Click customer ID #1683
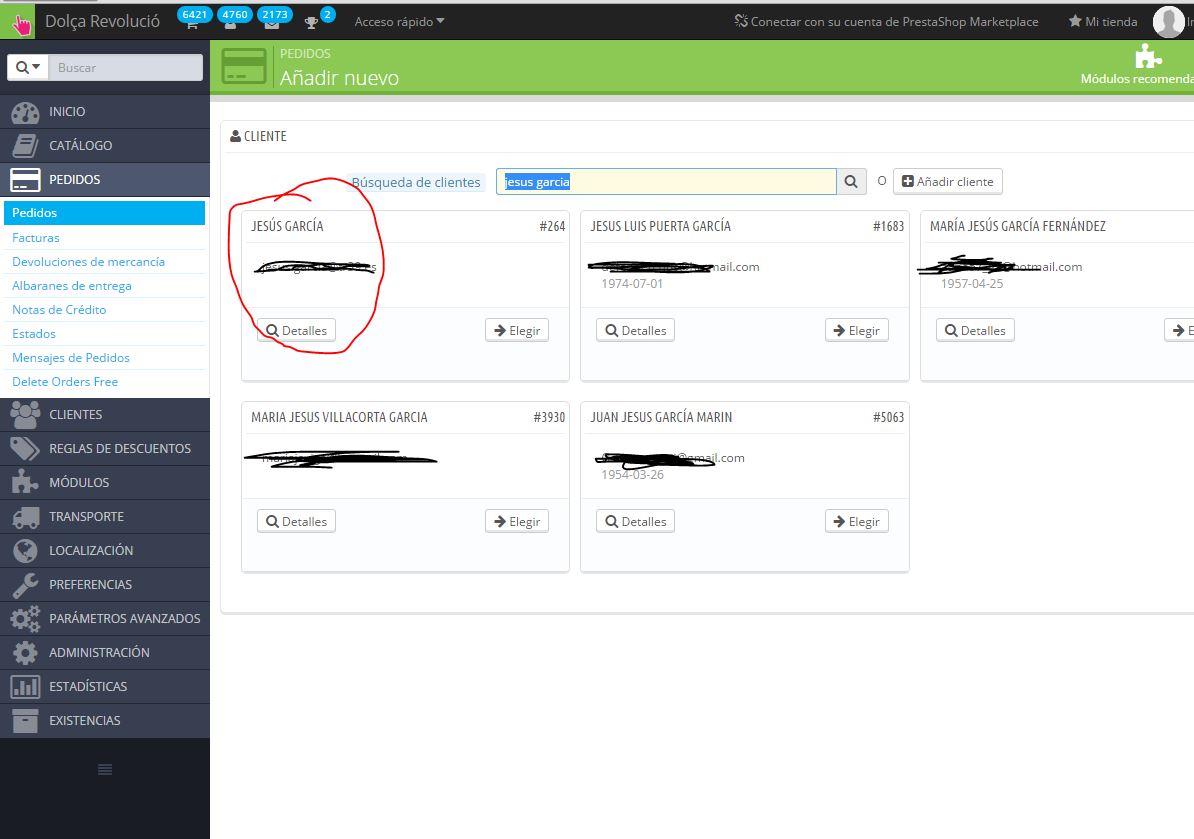 click(888, 226)
